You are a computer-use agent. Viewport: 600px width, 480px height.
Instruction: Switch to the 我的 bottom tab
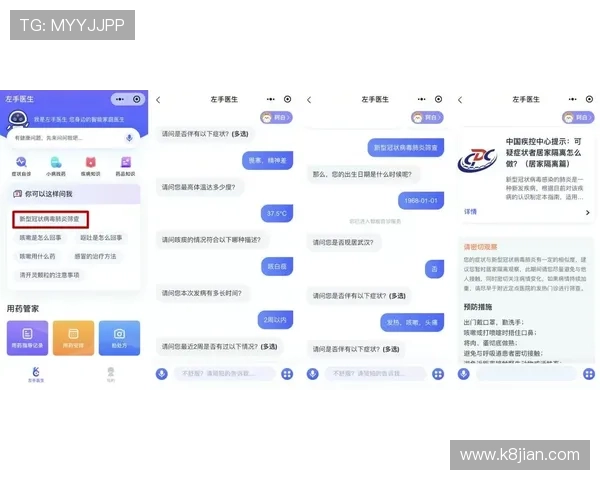pyautogui.click(x=111, y=374)
